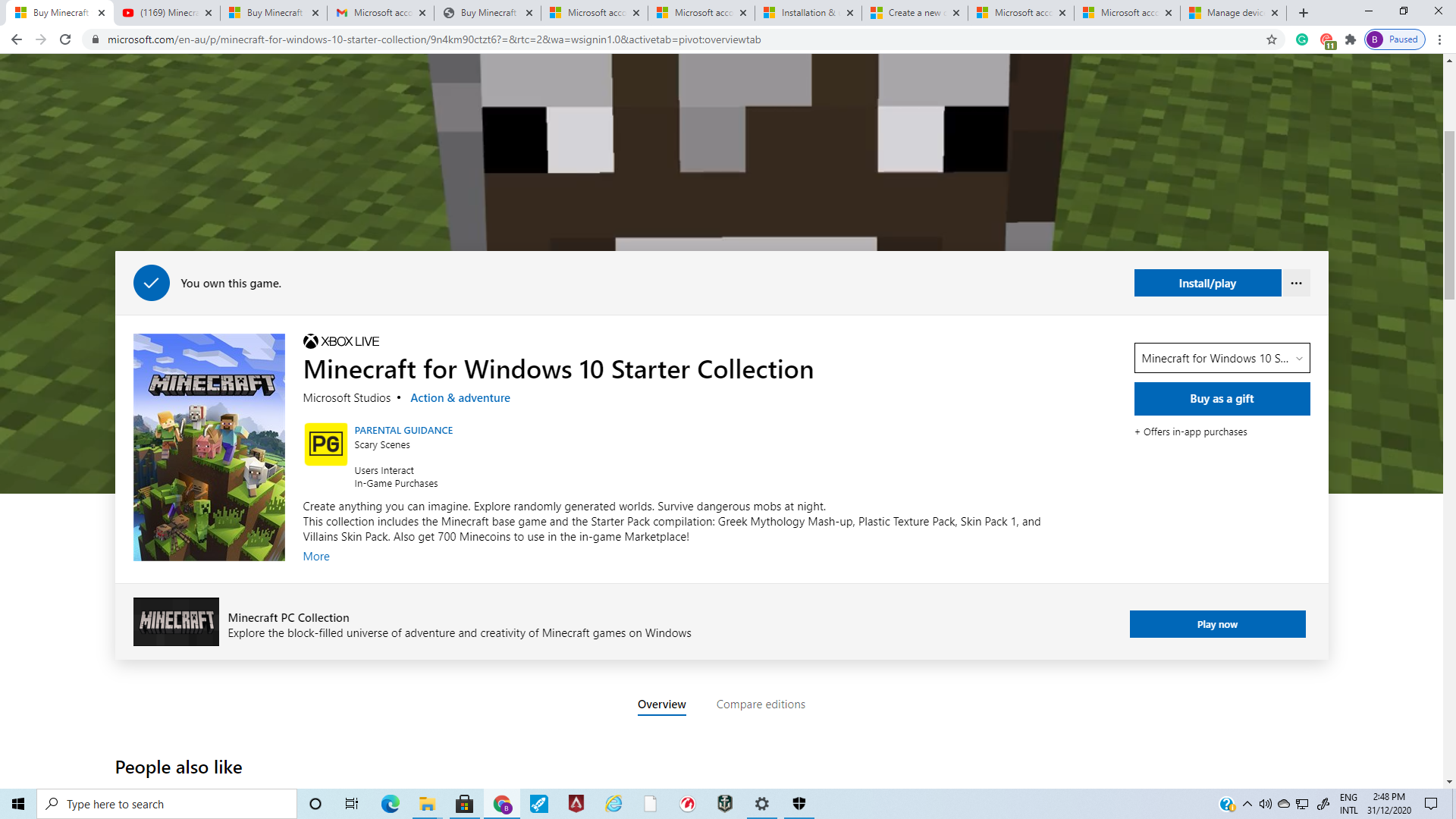Click the Xbox Live logo
The height and width of the screenshot is (819, 1456).
pos(341,341)
